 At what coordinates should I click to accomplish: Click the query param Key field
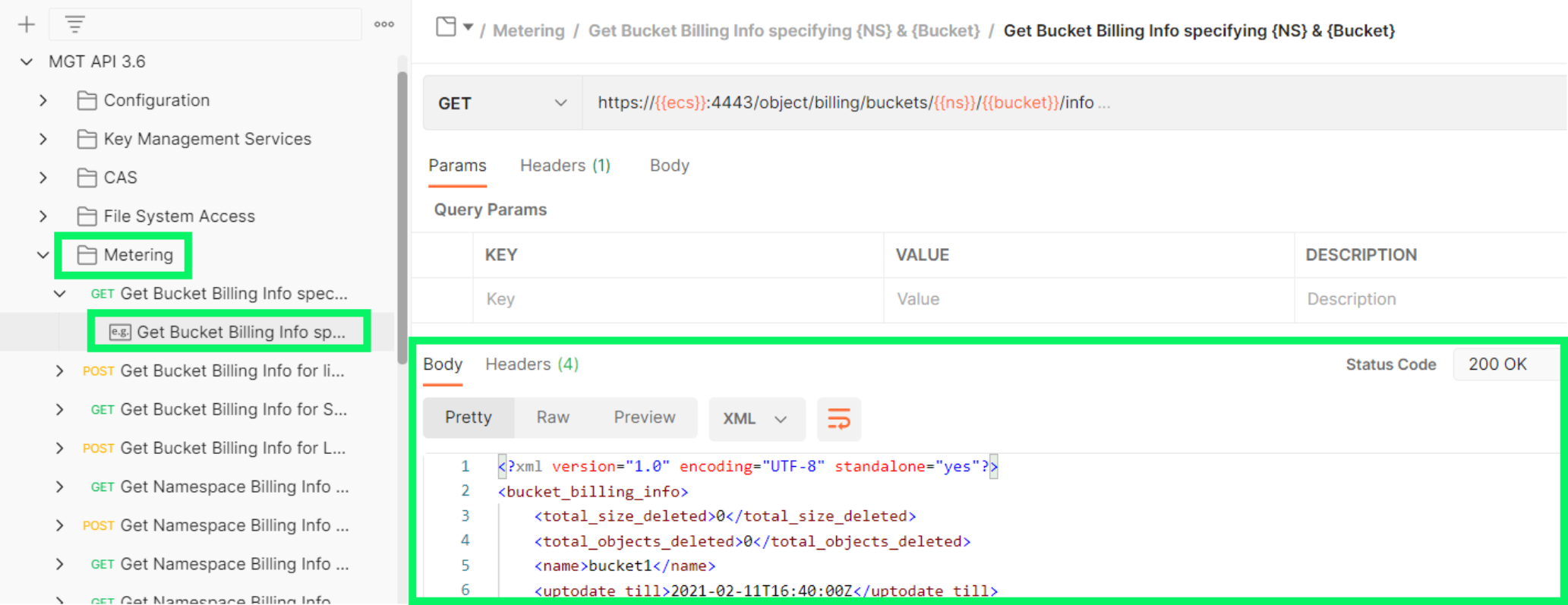point(679,299)
